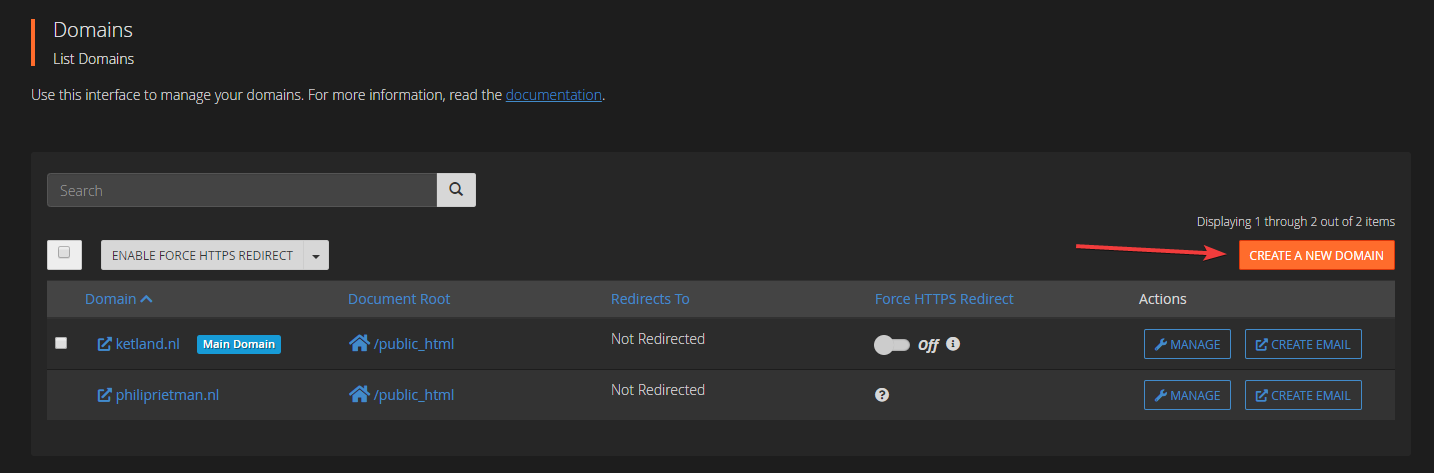Sort by Document Root column header
This screenshot has width=1434, height=473.
pos(399,299)
